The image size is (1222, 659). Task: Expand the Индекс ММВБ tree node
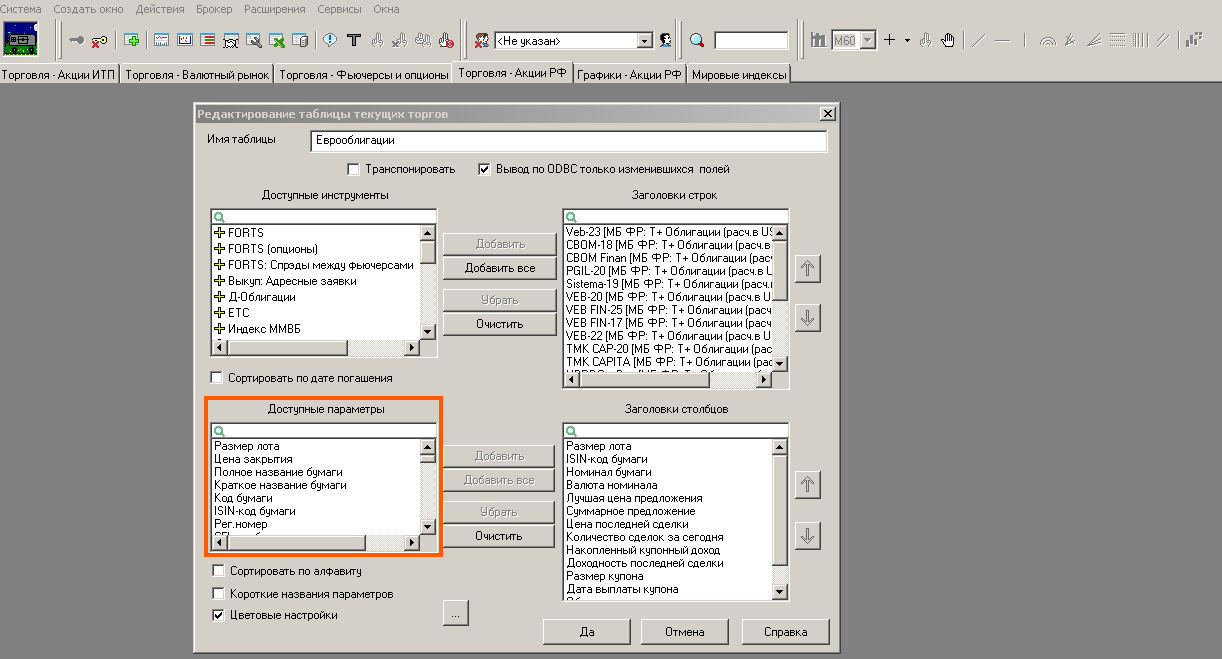[220, 329]
